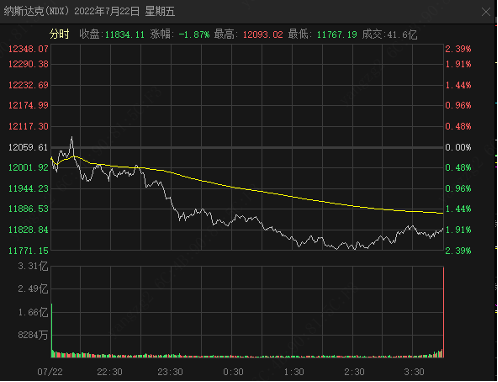Image resolution: width=498 pixels, height=382 pixels.
Task: Click the yellow average line's right end
Action: (x=441, y=213)
